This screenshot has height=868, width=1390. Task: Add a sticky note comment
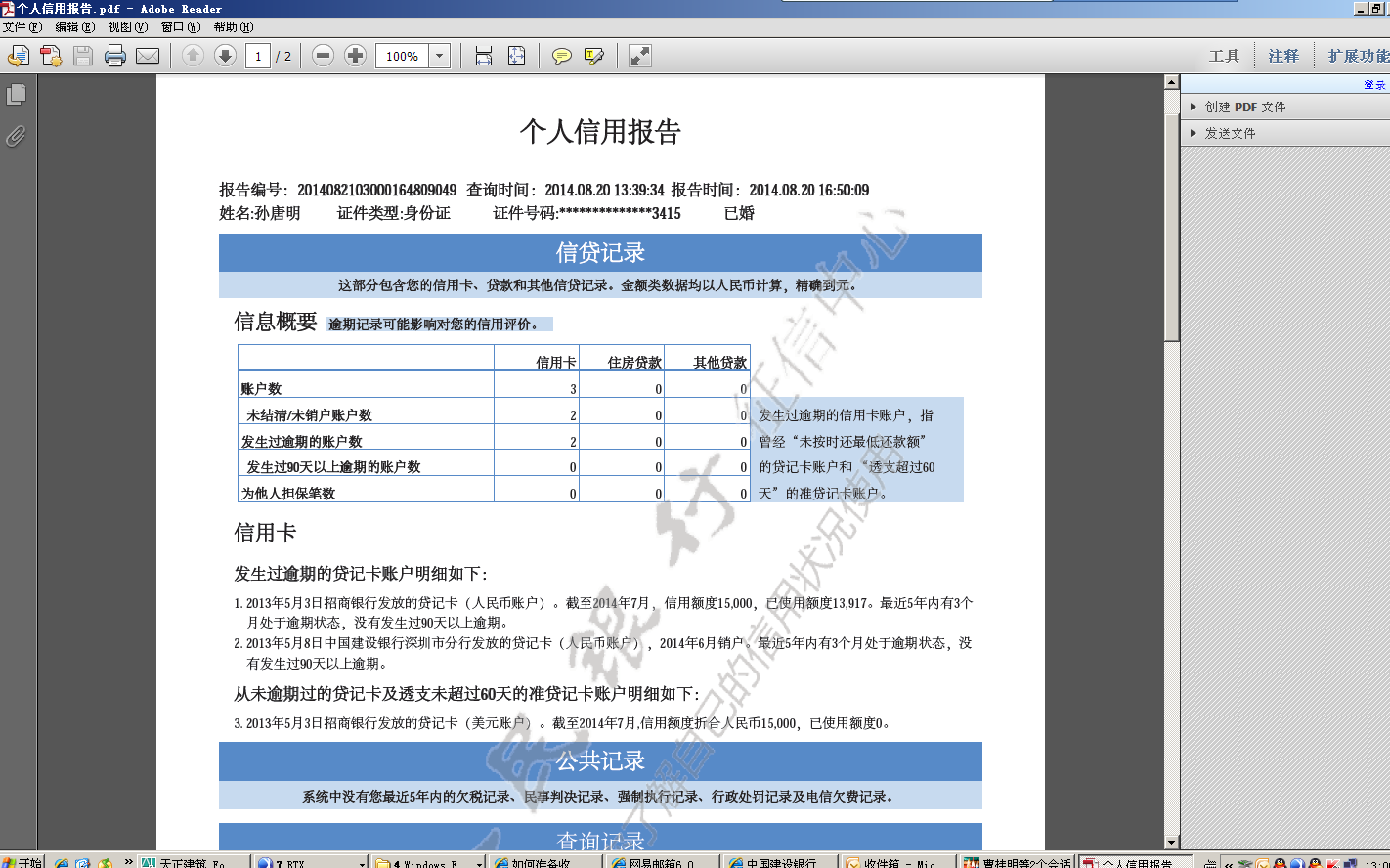(562, 56)
